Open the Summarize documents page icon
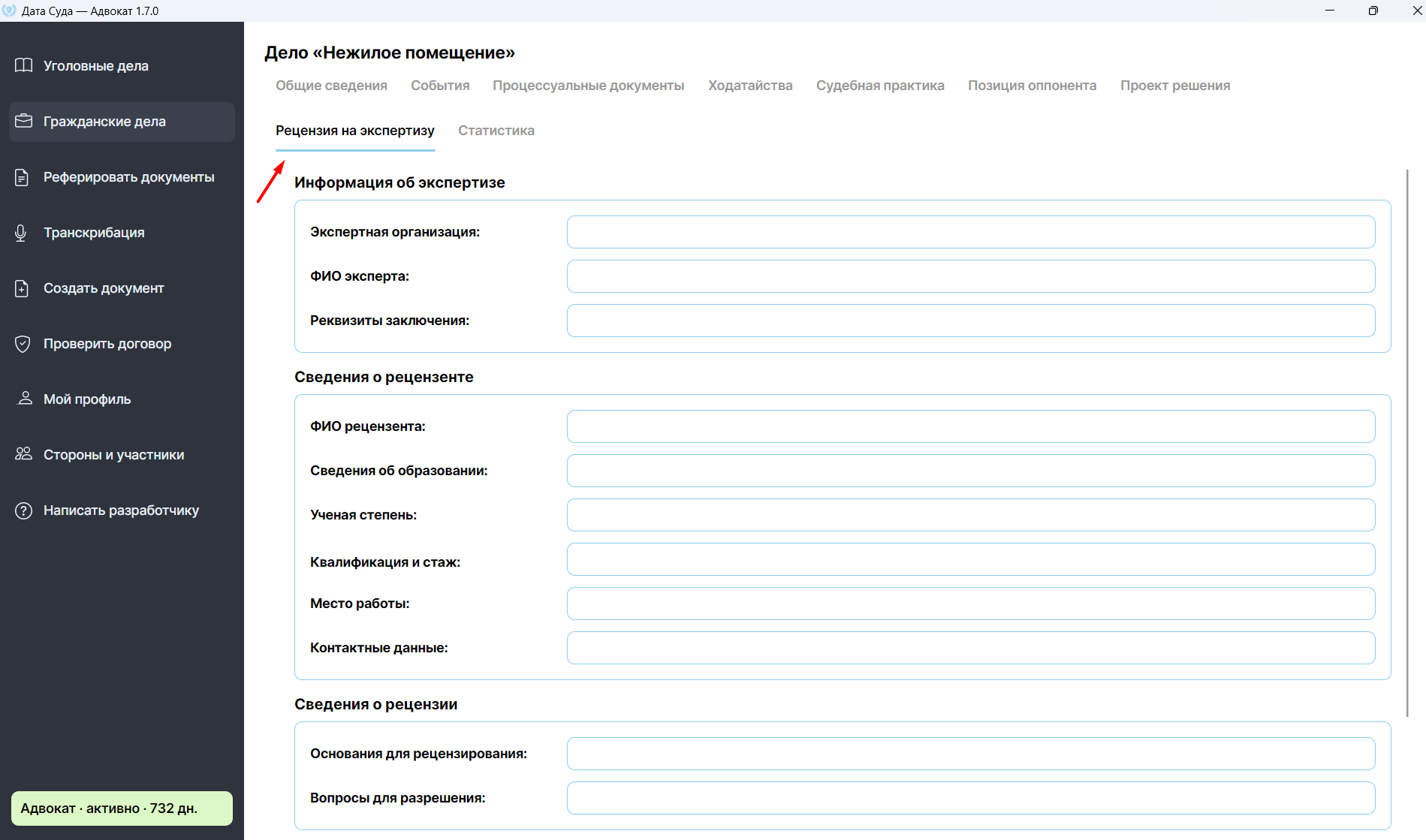 [23, 177]
